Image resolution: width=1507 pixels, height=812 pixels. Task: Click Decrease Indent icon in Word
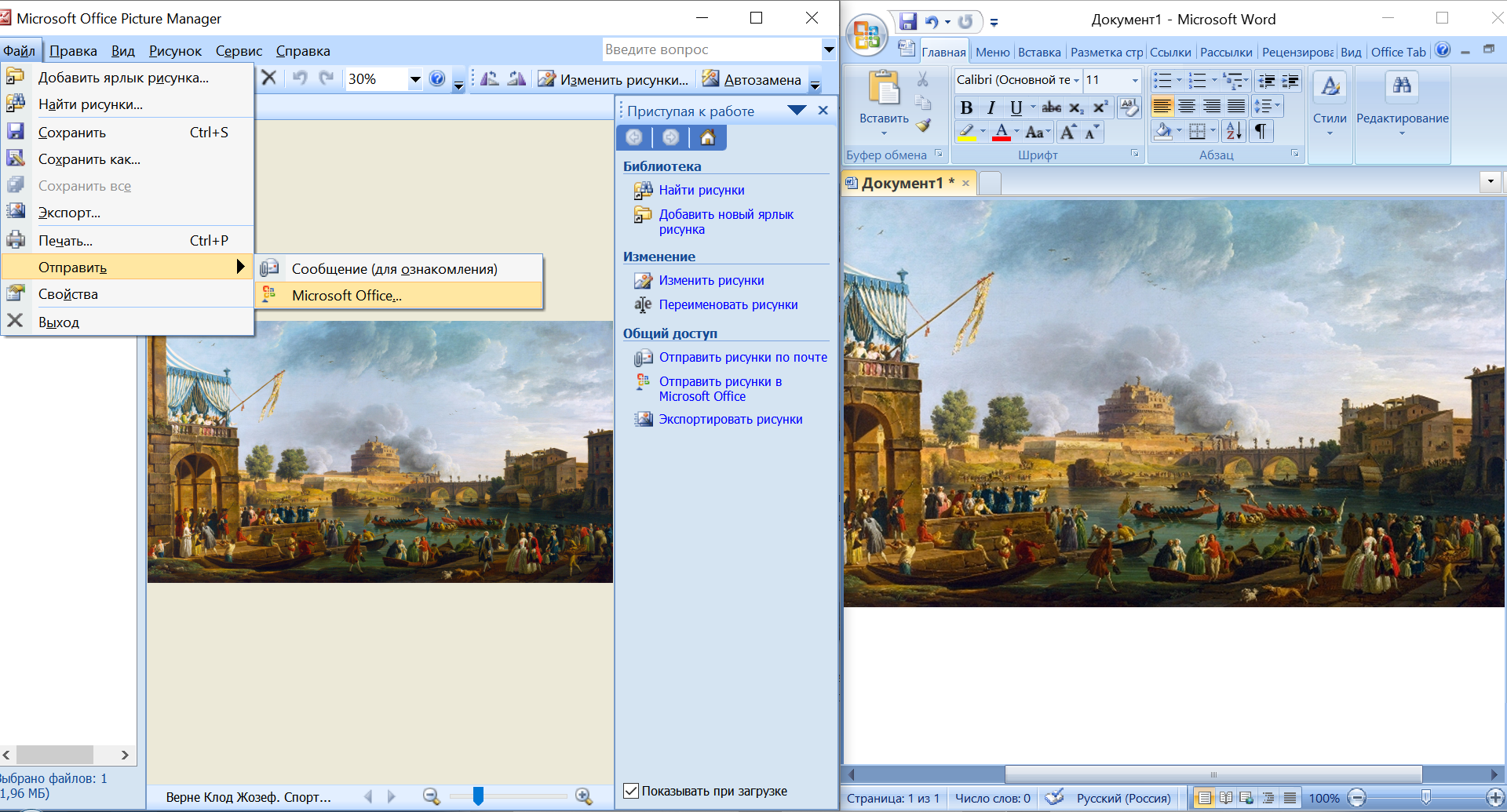click(1266, 81)
